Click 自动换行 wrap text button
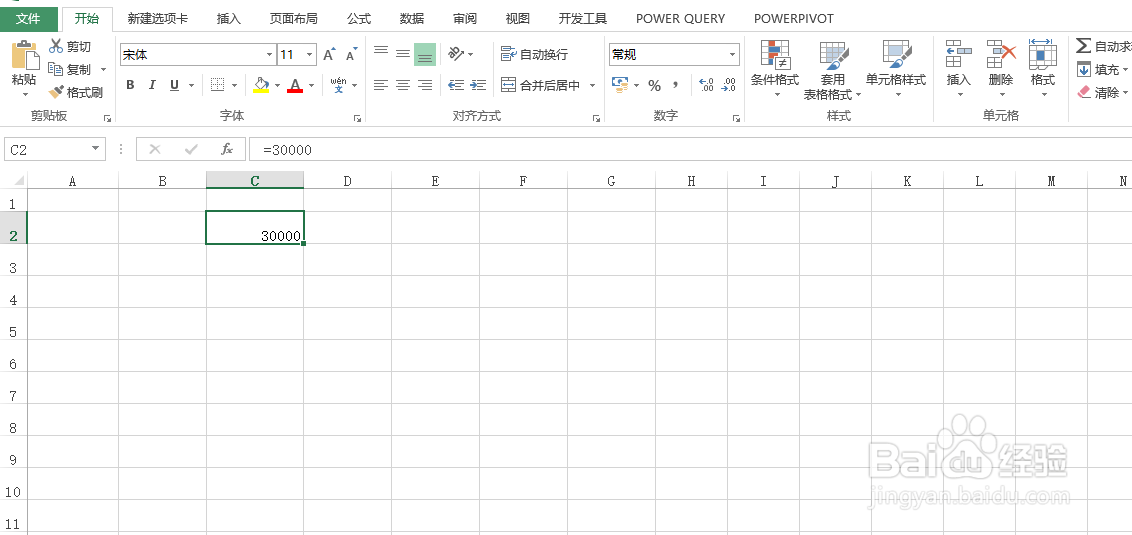This screenshot has height=535, width=1132. coord(534,54)
